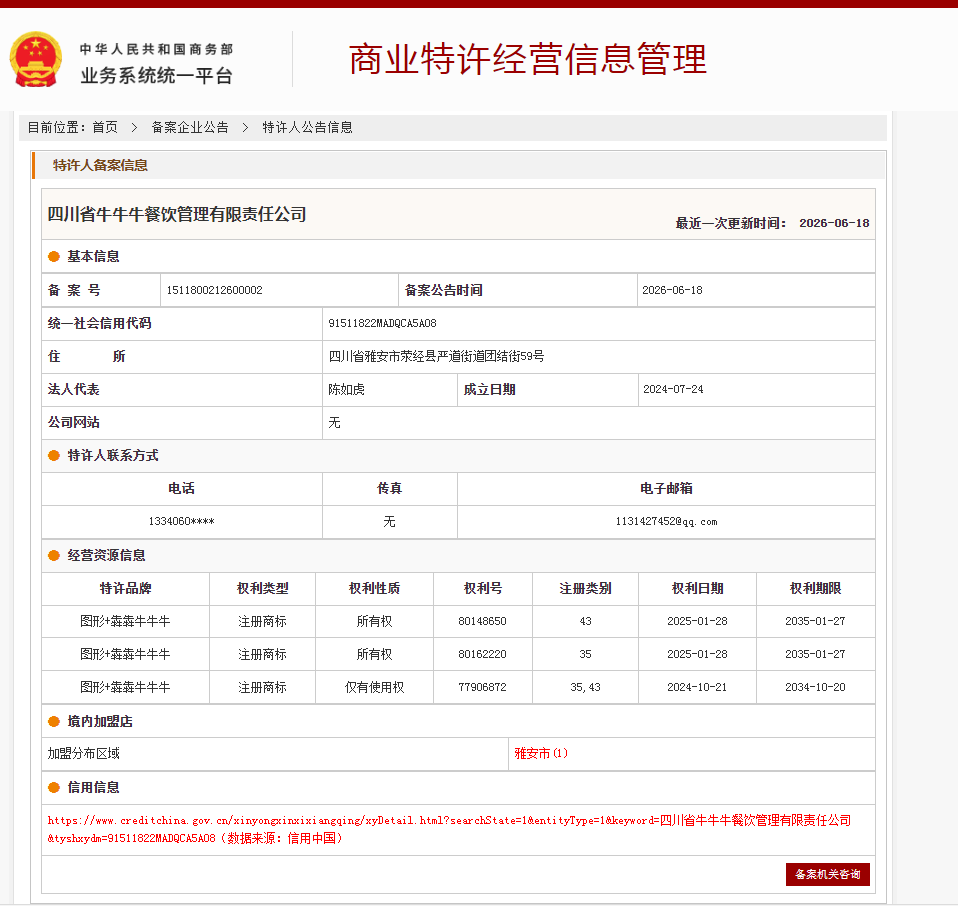Click the 基本信息 section heading
Screen dimensions: 958x906
pos(93,257)
